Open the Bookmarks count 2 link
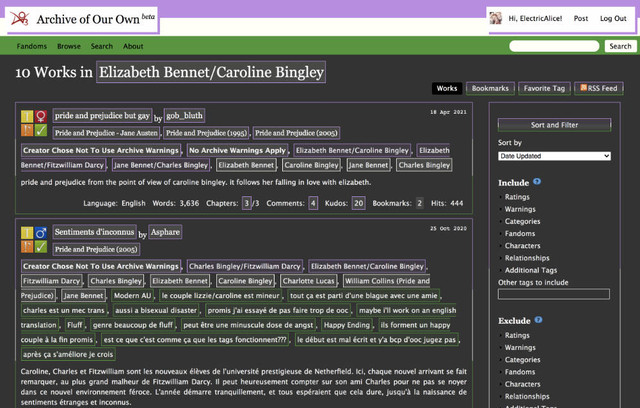 pos(419,203)
